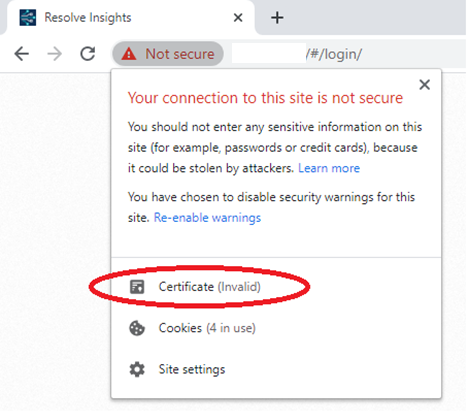Click the cookie icon
This screenshot has width=468, height=414.
(x=137, y=328)
